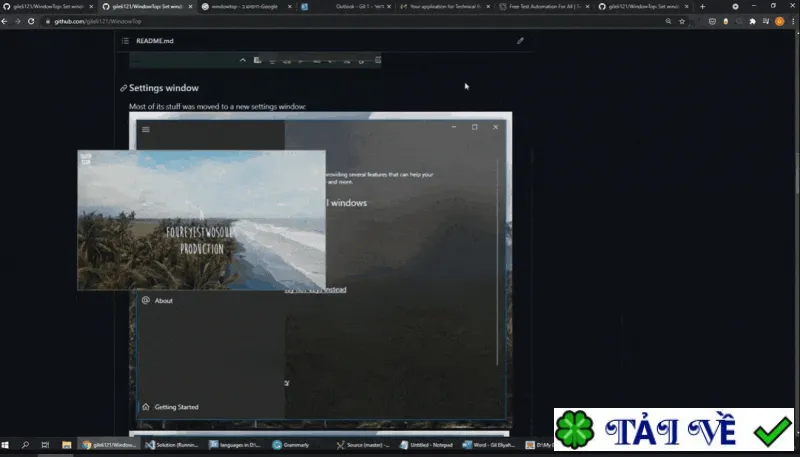Reload the page with the refresh icon
Image resolution: width=800 pixels, height=457 pixels.
(31, 21)
